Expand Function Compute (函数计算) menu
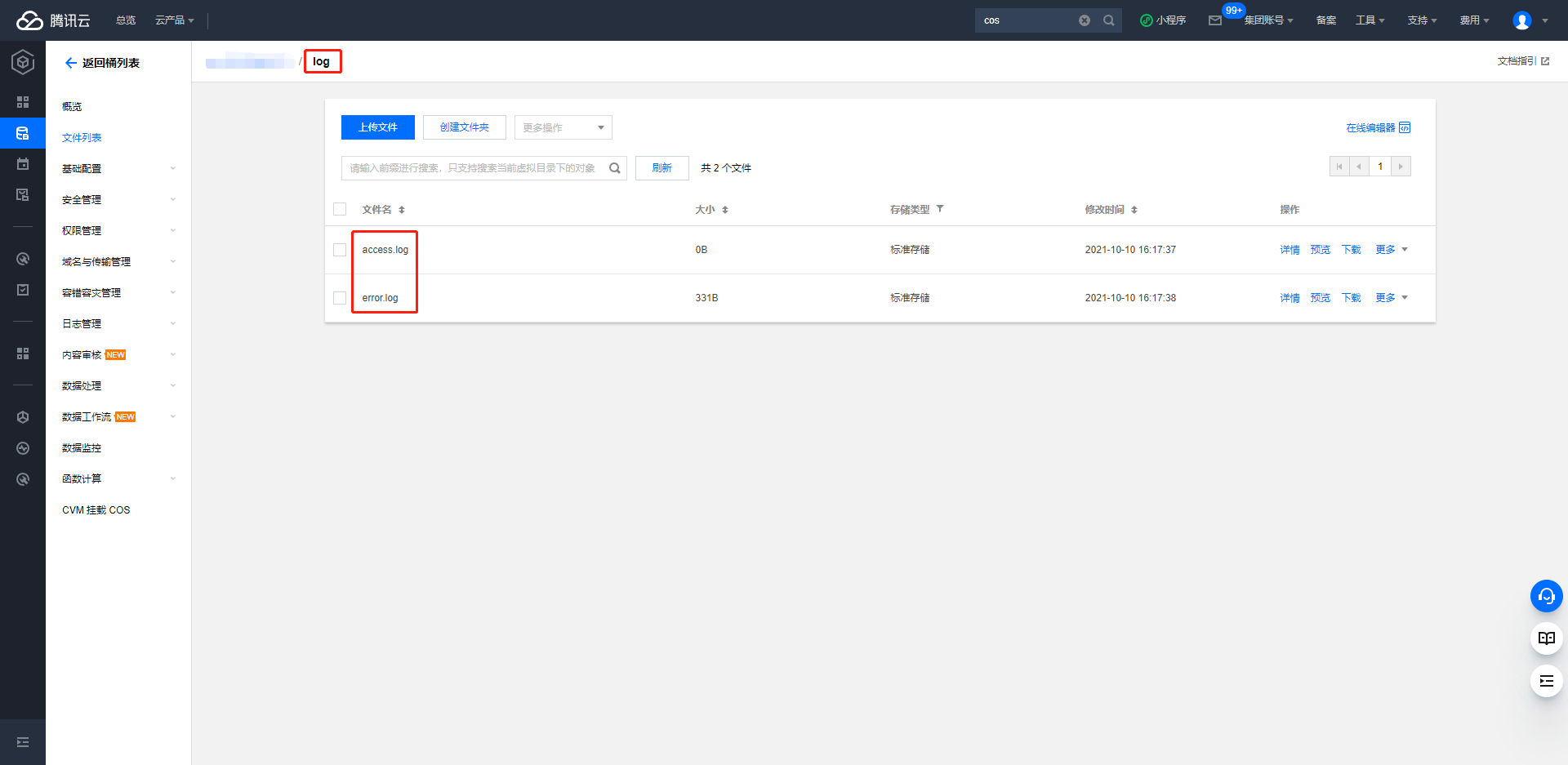The image size is (1568, 765). pos(118,479)
